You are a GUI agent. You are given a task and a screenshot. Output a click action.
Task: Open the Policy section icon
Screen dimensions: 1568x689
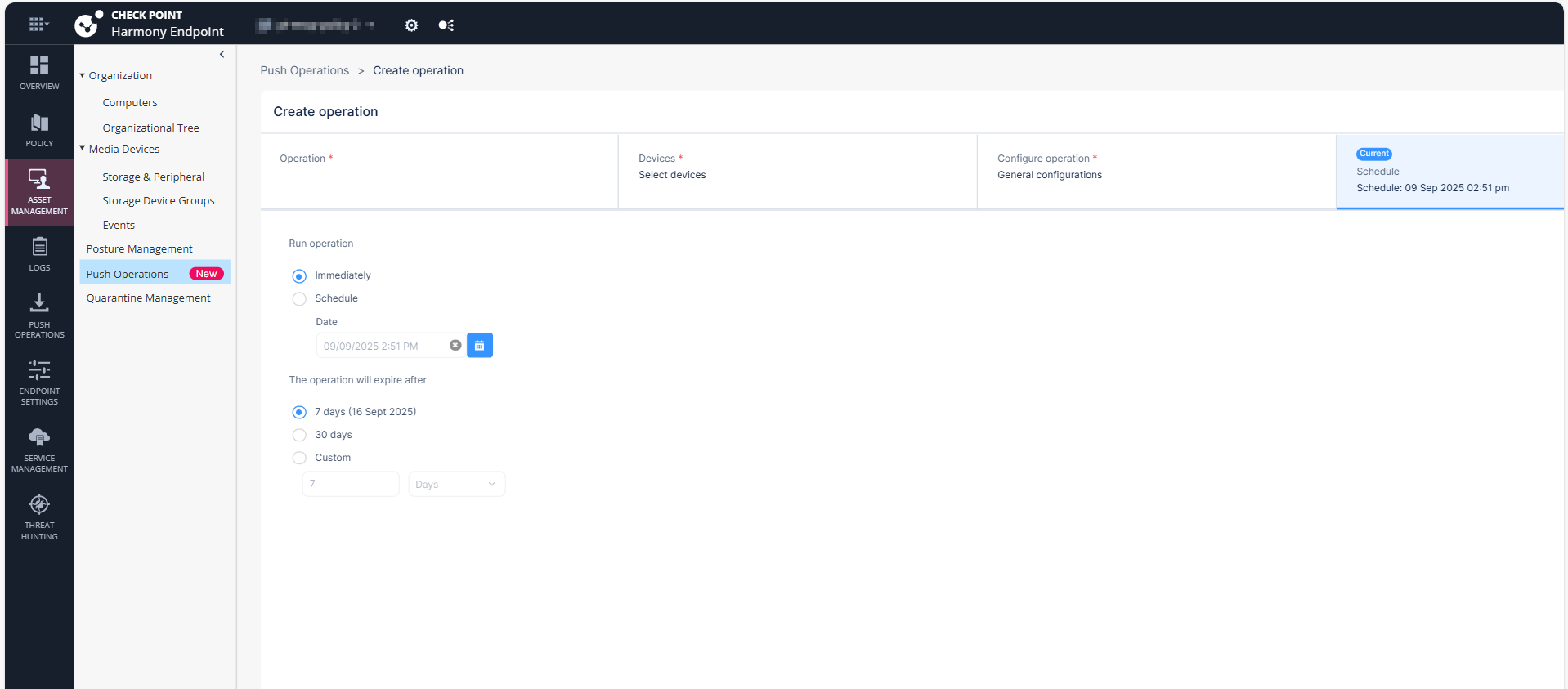(x=39, y=123)
